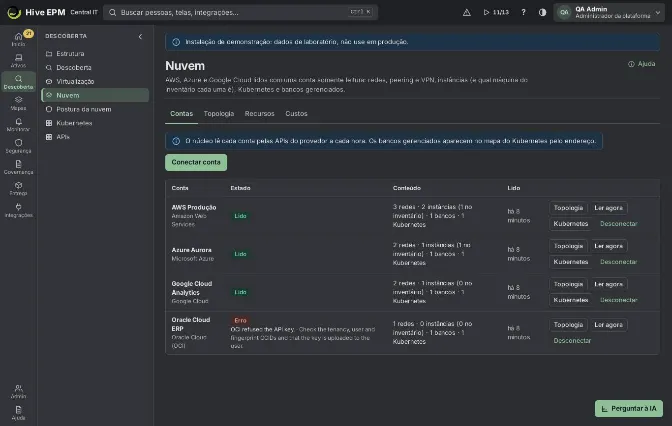Click the Perguntar à IA button
The height and width of the screenshot is (426, 672).
pyautogui.click(x=629, y=408)
